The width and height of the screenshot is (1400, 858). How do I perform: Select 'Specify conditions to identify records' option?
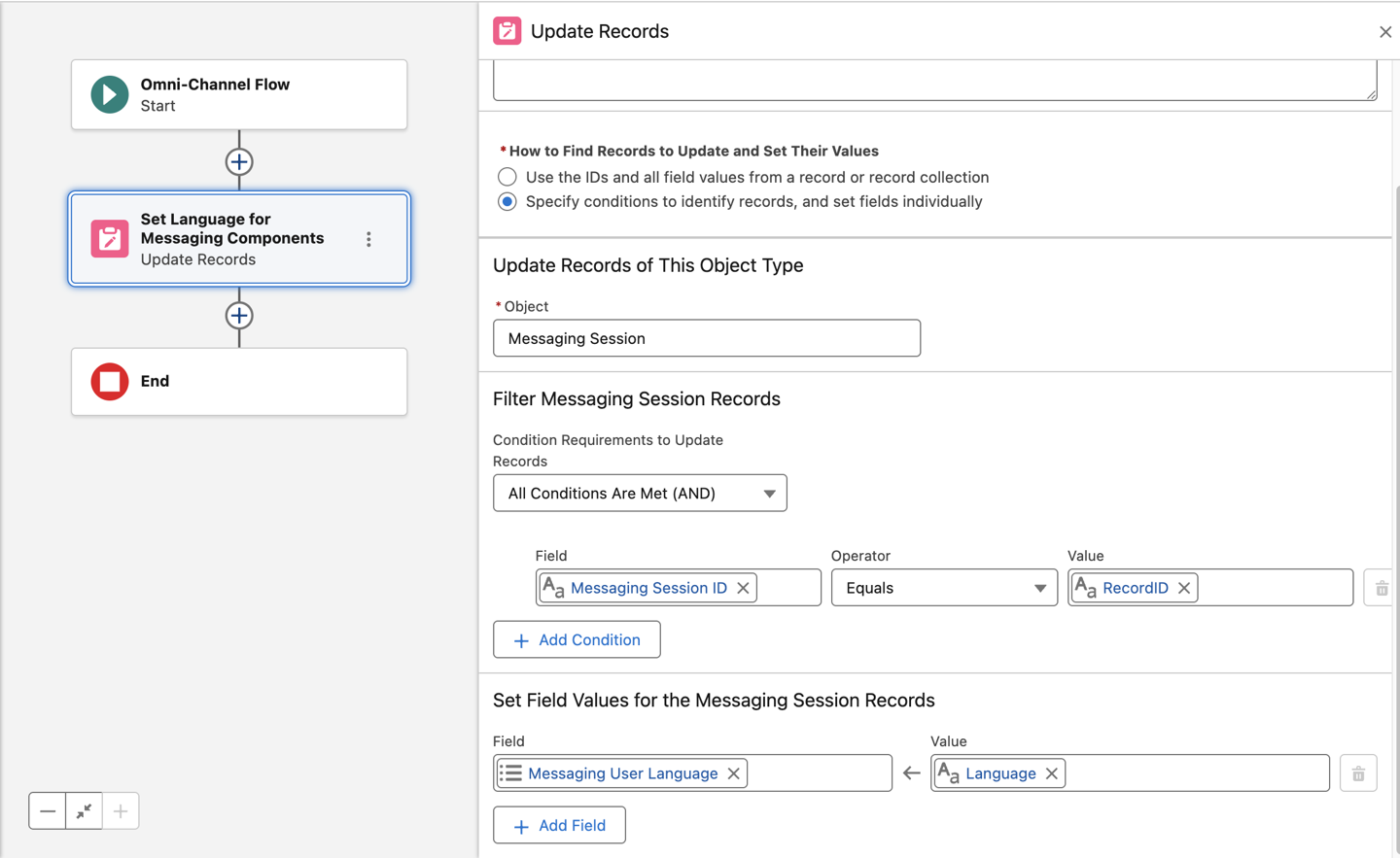click(507, 202)
